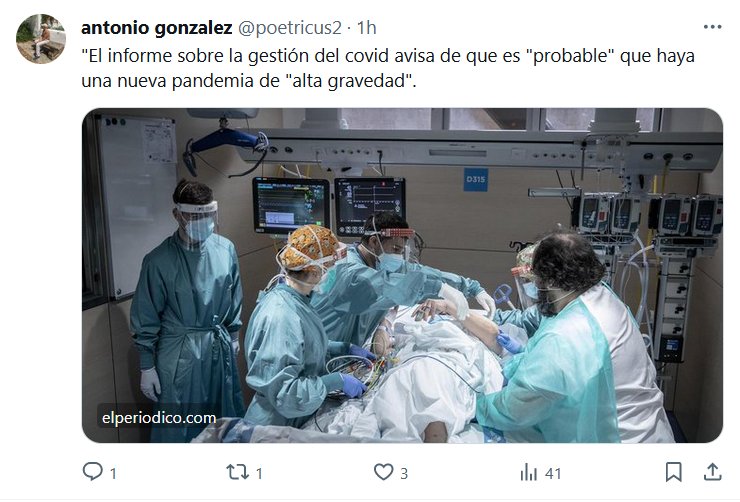Click the antonio gonzalez display name

(157, 28)
